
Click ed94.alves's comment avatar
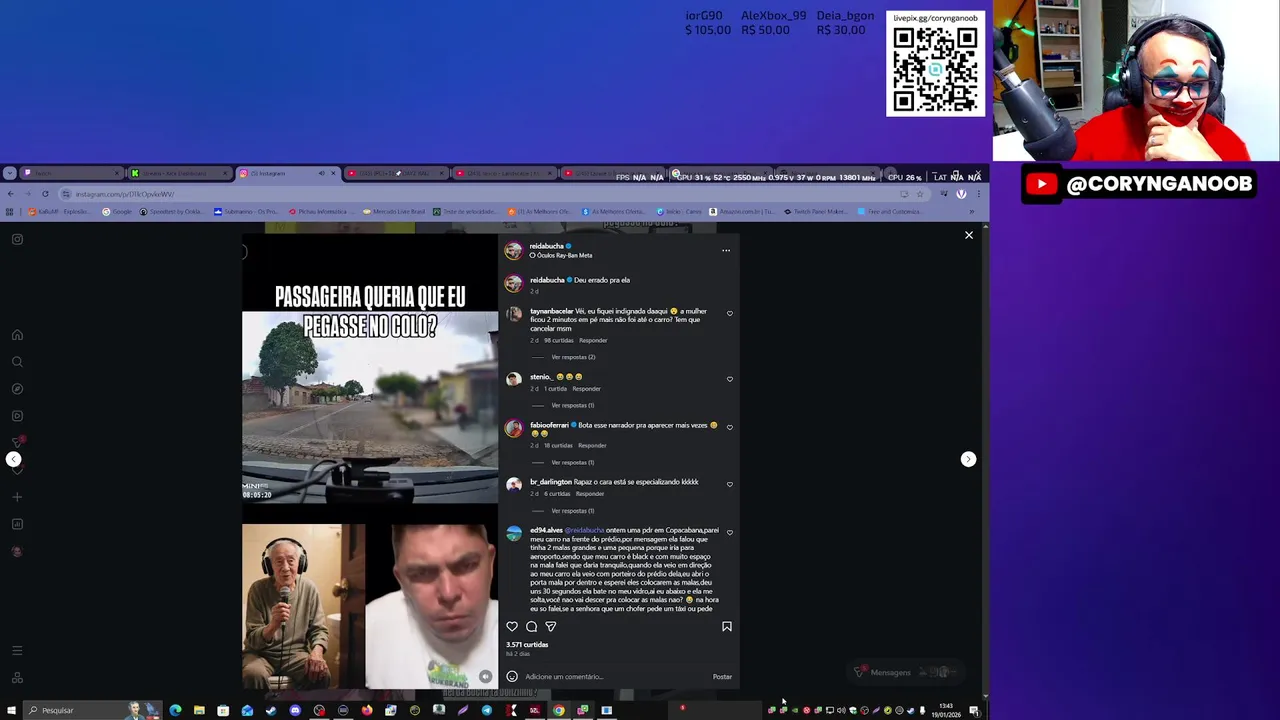[x=514, y=534]
